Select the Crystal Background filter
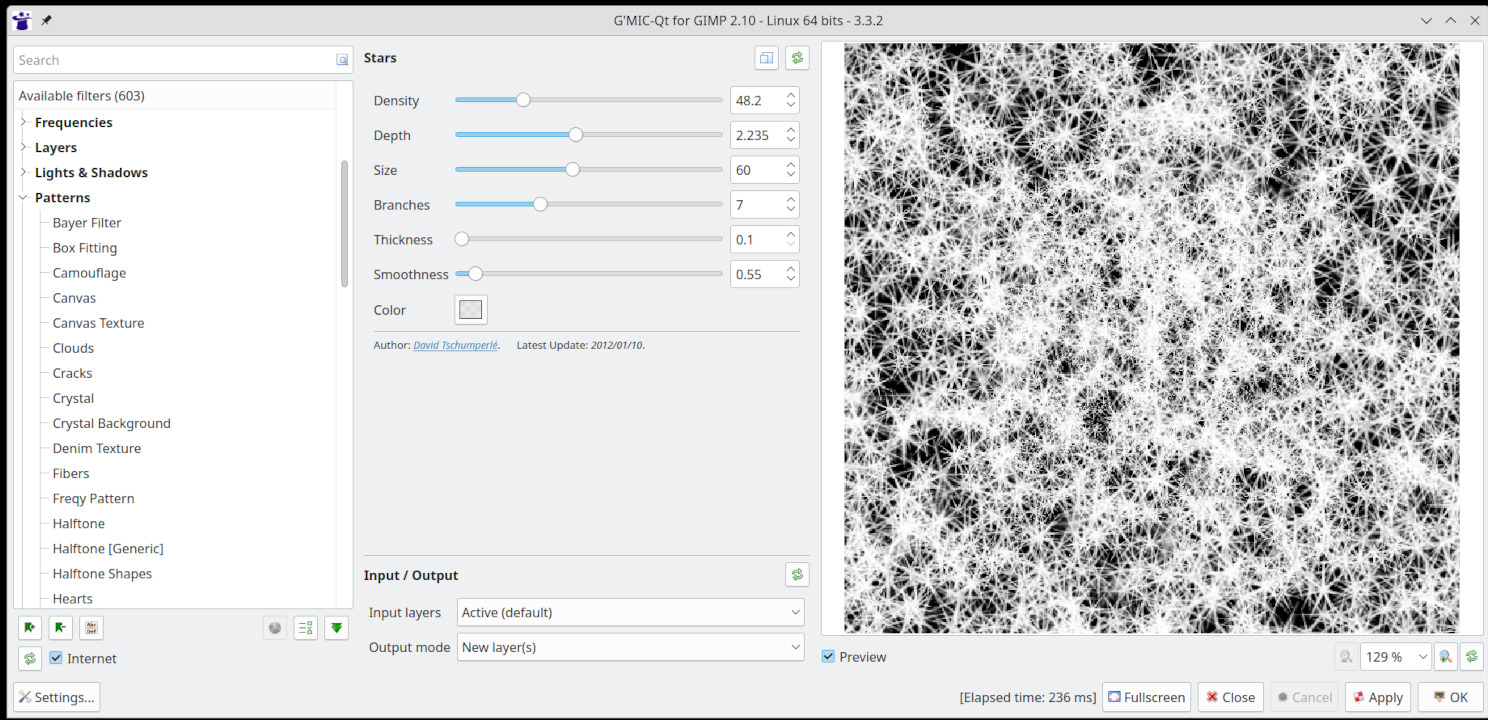The image size is (1488, 720). [x=111, y=423]
